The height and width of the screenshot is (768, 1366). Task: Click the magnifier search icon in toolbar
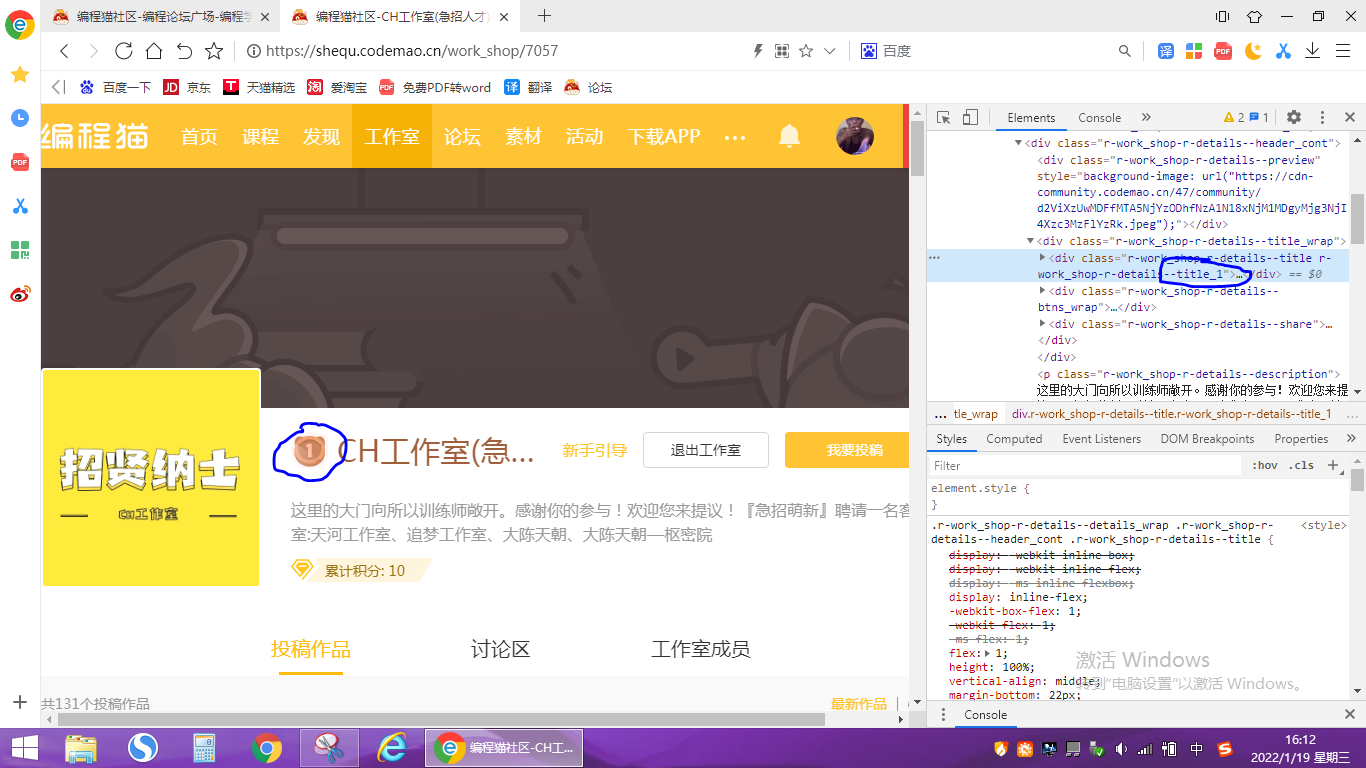pyautogui.click(x=1125, y=51)
